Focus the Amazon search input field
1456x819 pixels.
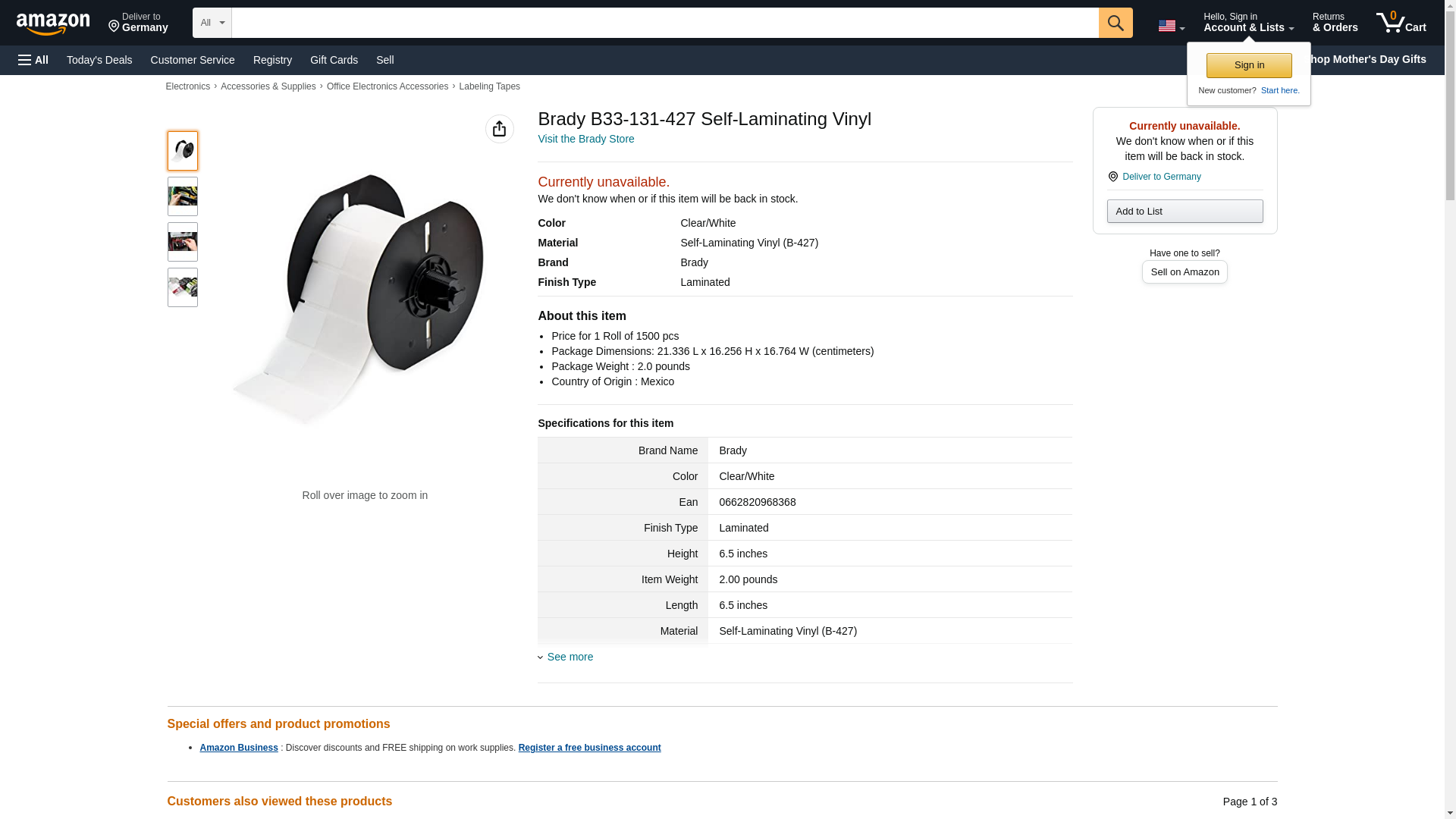click(x=664, y=23)
